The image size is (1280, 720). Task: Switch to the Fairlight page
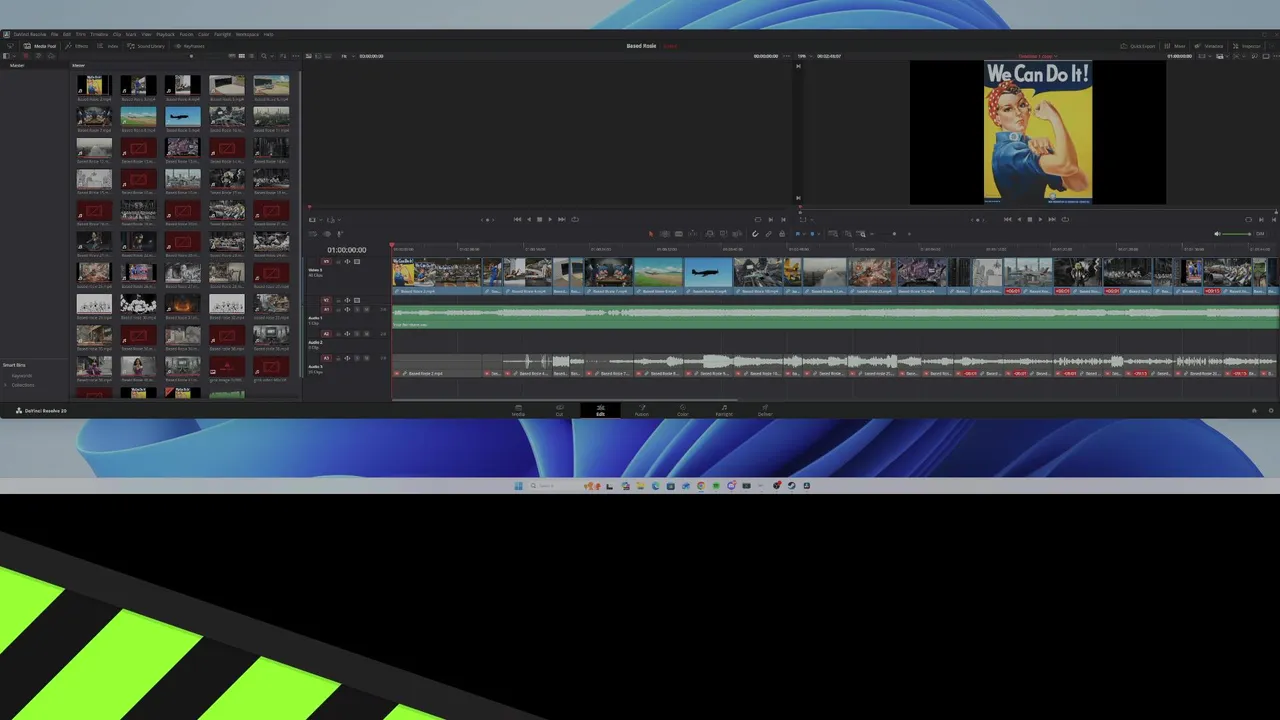tap(724, 411)
